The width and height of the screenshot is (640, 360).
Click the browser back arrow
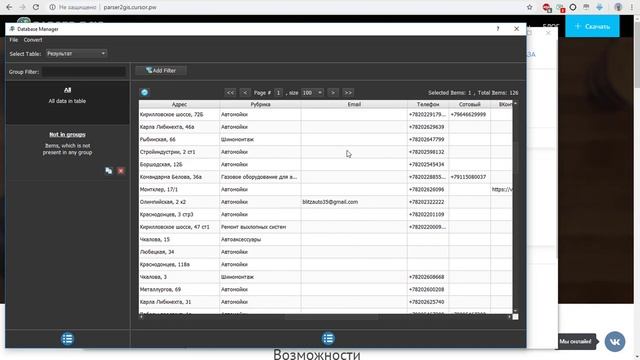click(9, 7)
